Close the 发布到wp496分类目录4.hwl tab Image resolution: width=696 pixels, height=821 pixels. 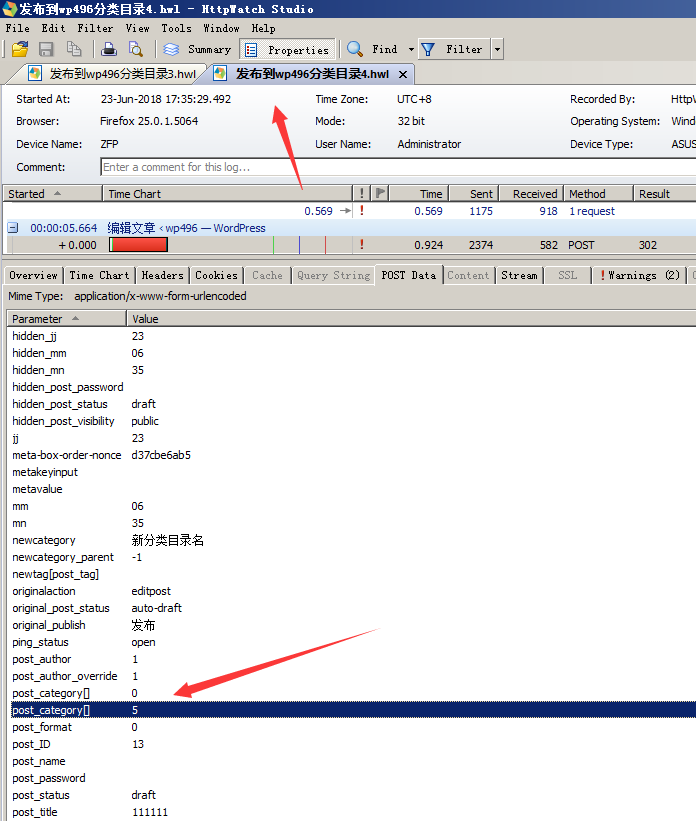pyautogui.click(x=403, y=74)
